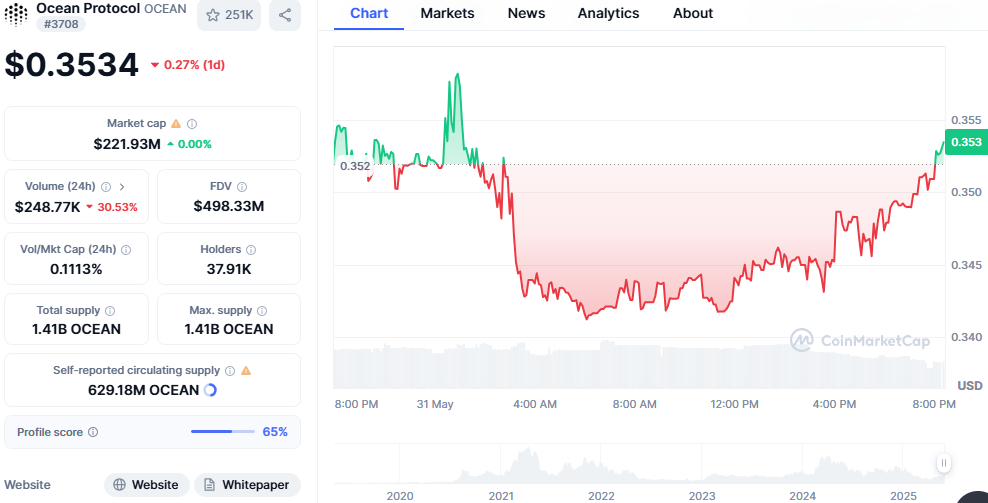Click the 629.18M OCEAN circulating supply value
988x503 pixels.
tap(144, 390)
